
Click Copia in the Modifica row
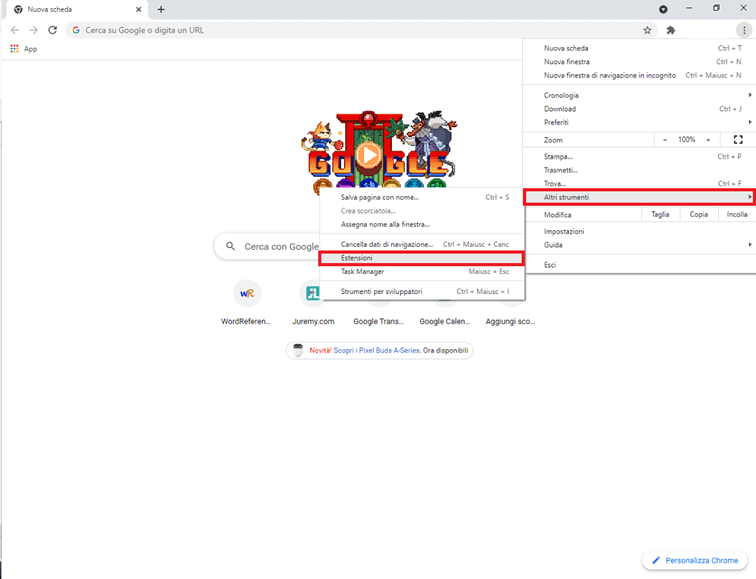[x=699, y=215]
